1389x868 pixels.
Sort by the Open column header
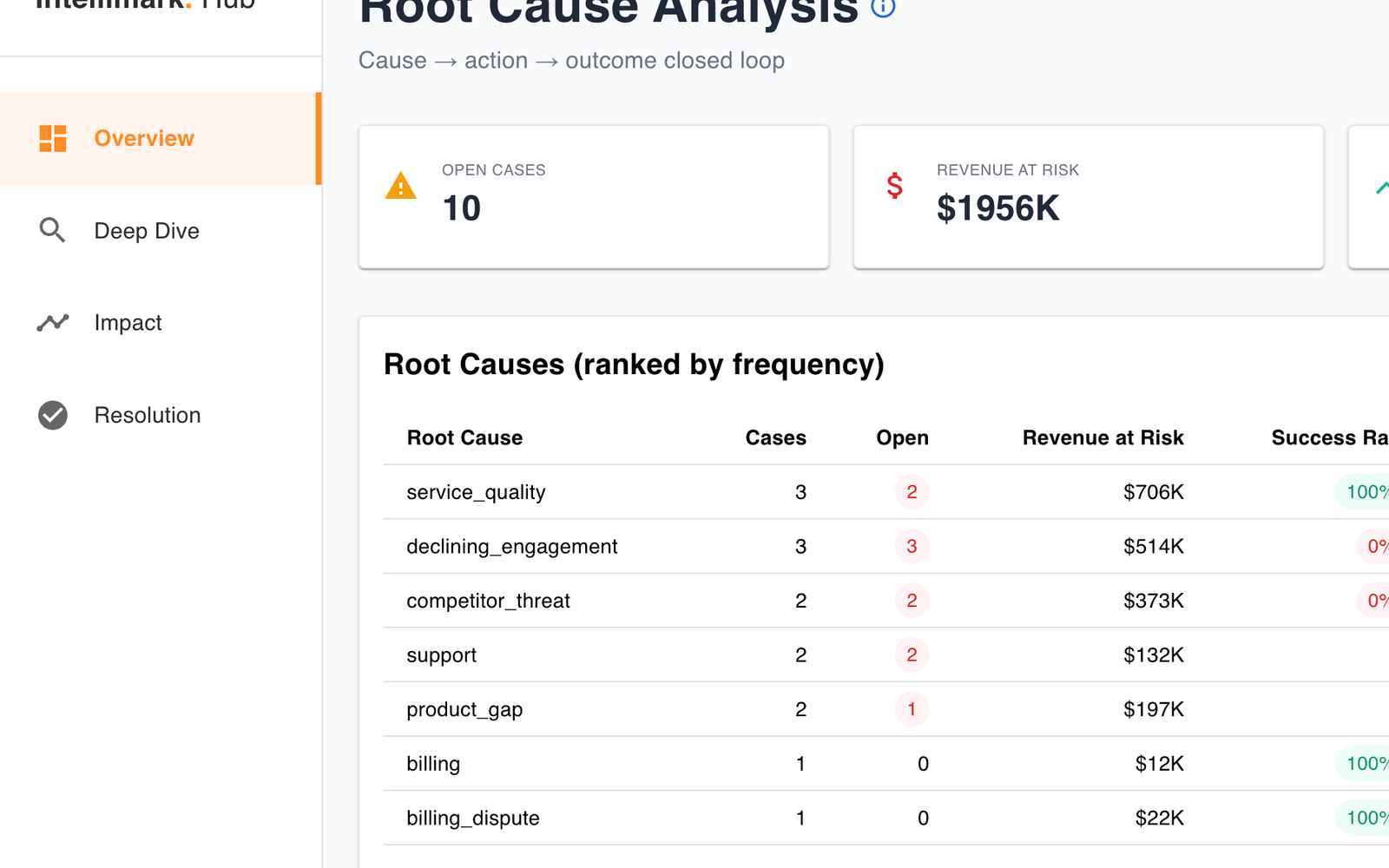pyautogui.click(x=902, y=437)
